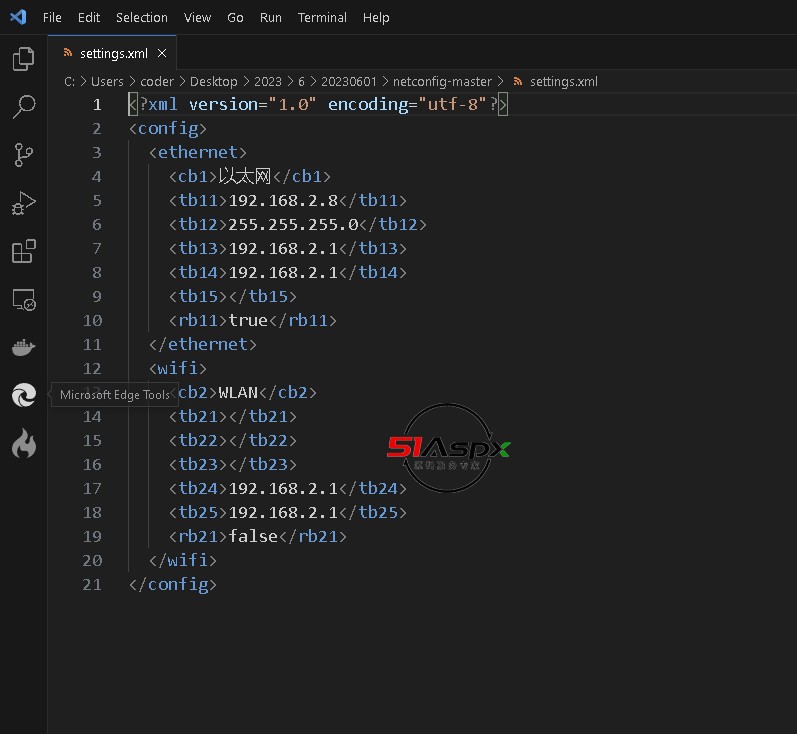Click the opening config tag on line 2
Viewport: 797px width, 734px height.
pos(168,129)
